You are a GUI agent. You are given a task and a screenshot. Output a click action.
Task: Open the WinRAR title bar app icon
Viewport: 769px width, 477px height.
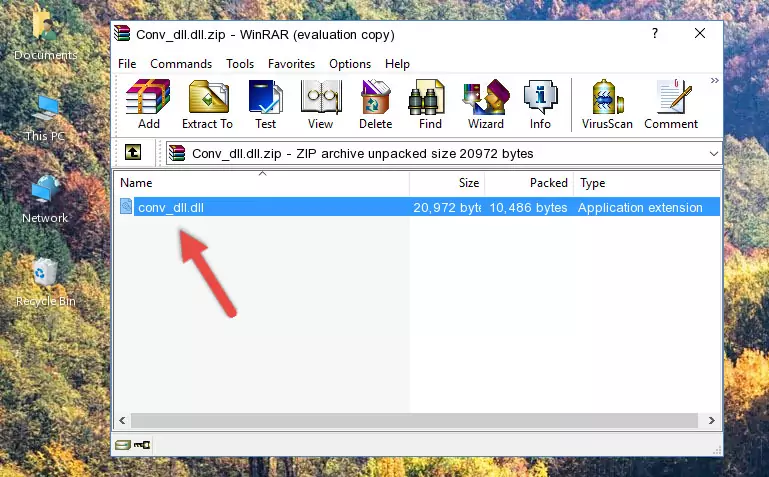point(122,33)
